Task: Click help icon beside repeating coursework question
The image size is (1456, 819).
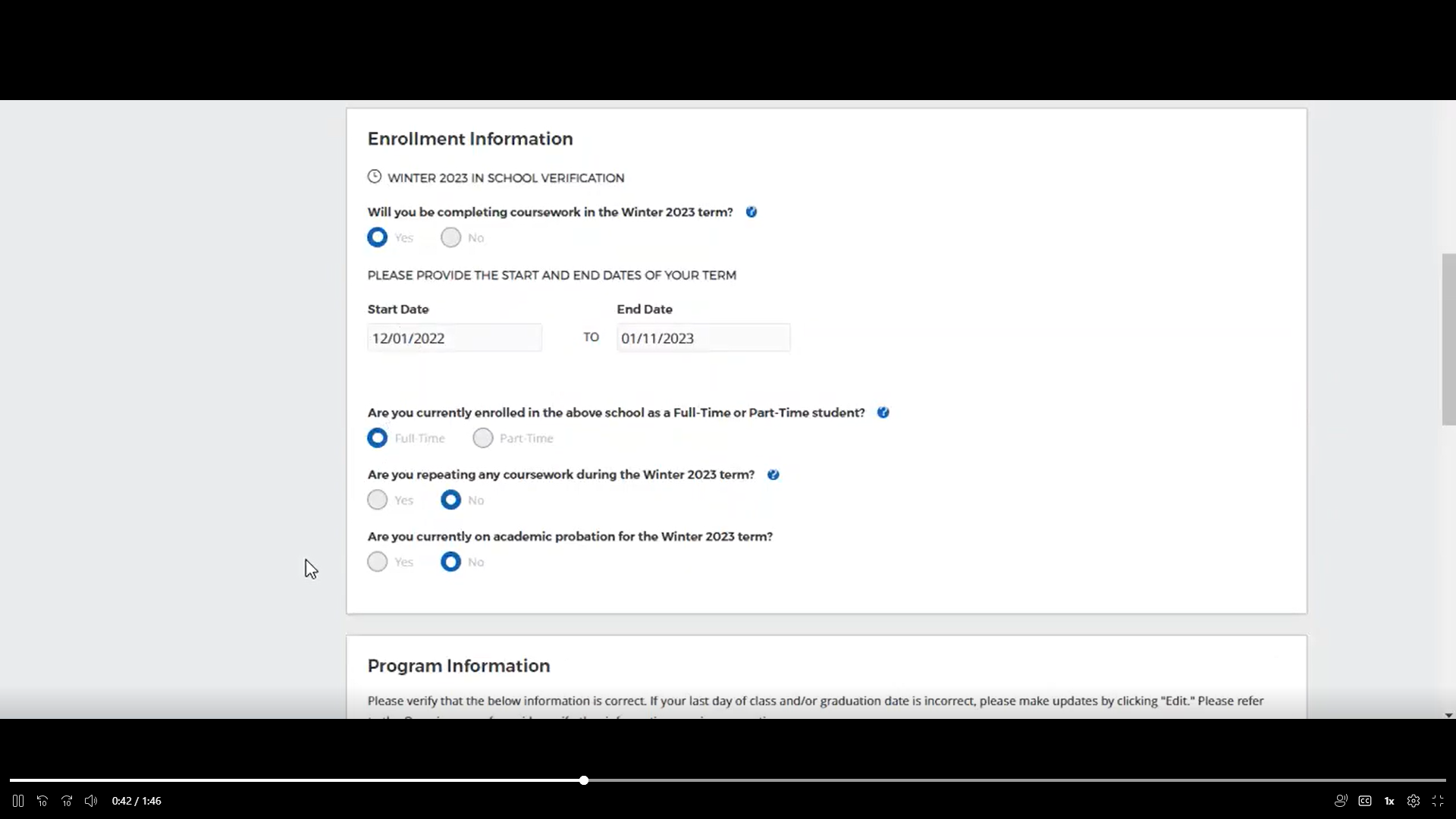Action: [773, 475]
